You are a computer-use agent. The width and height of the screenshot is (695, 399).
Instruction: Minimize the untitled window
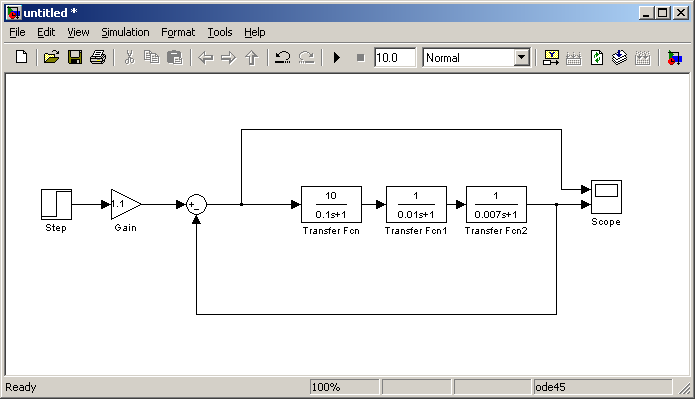tap(646, 13)
